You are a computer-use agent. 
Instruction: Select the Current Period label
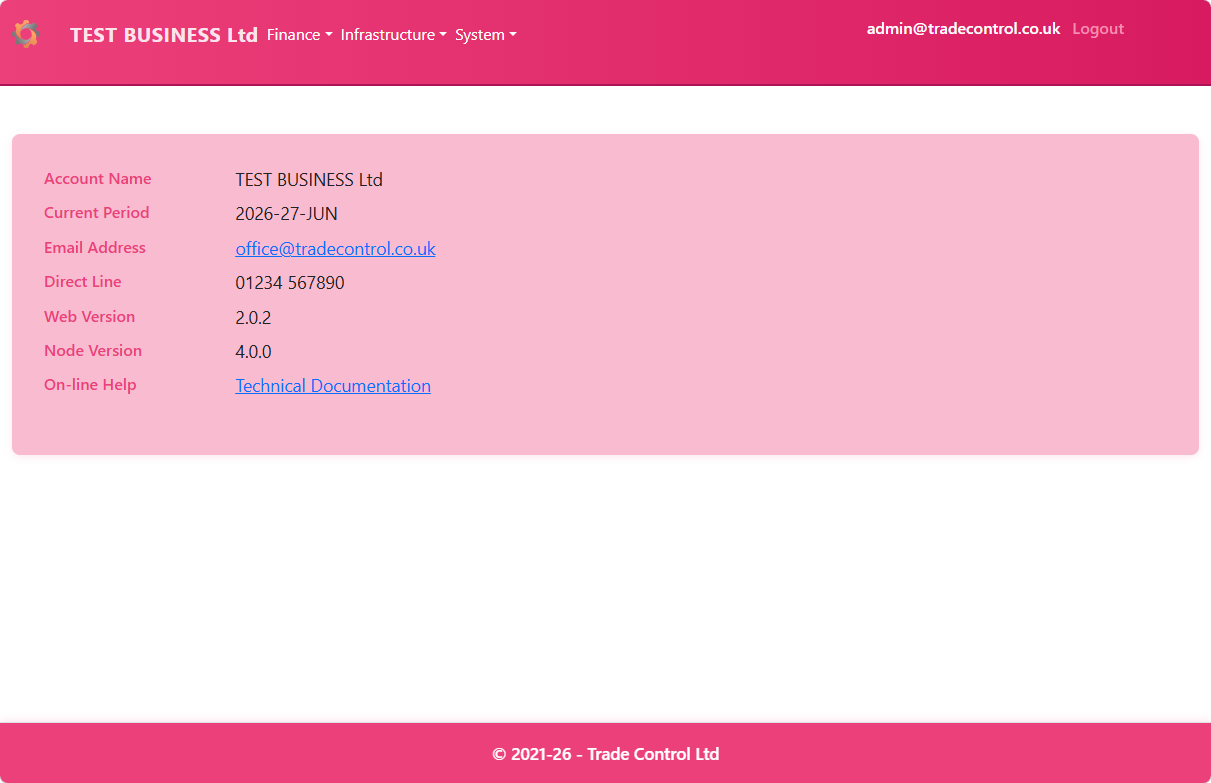pos(97,213)
